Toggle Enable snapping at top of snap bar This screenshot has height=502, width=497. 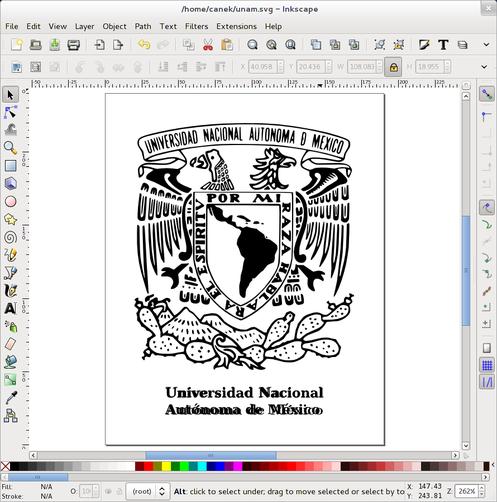tap(487, 94)
